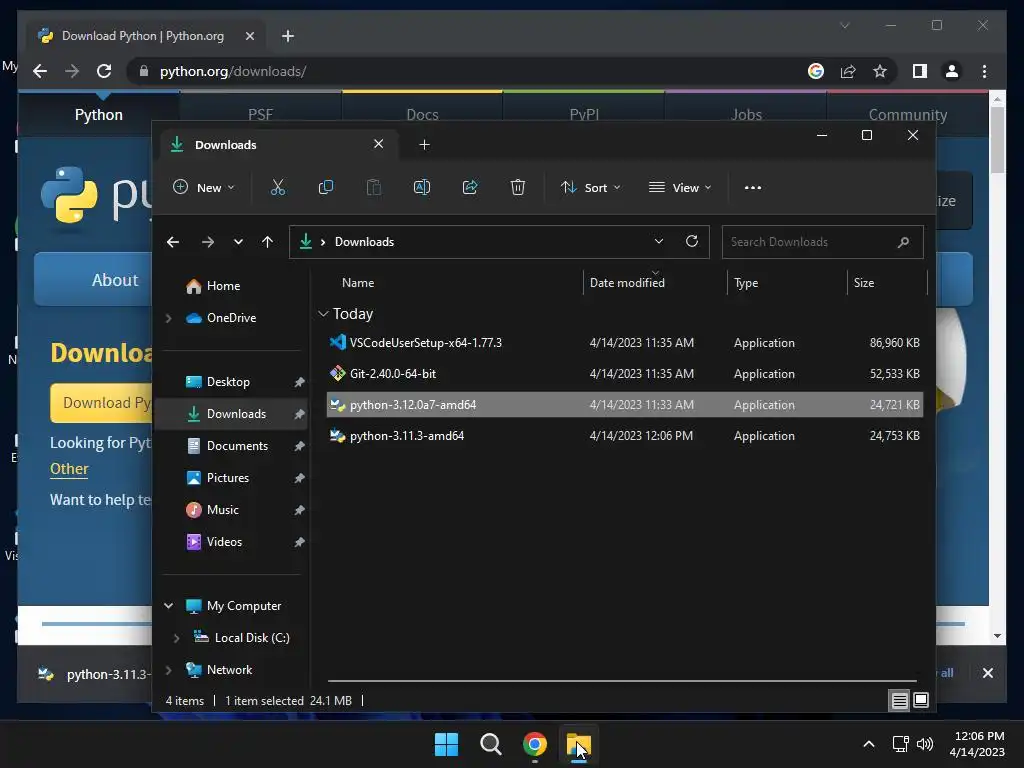Image resolution: width=1024 pixels, height=768 pixels.
Task: Click the About menu on python.org
Action: tap(115, 280)
